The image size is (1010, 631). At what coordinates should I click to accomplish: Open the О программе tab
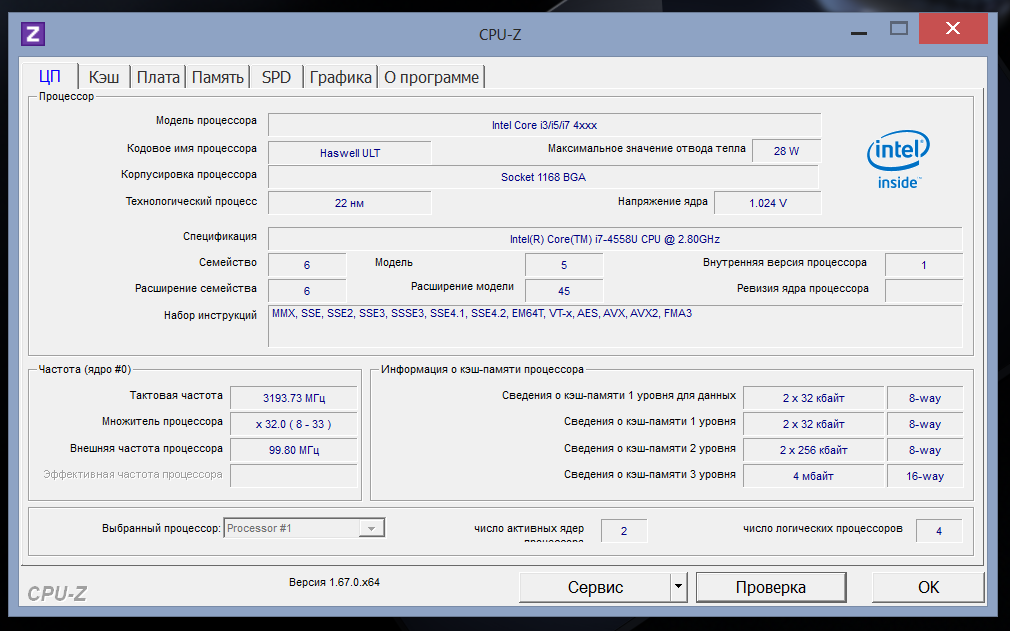point(432,77)
